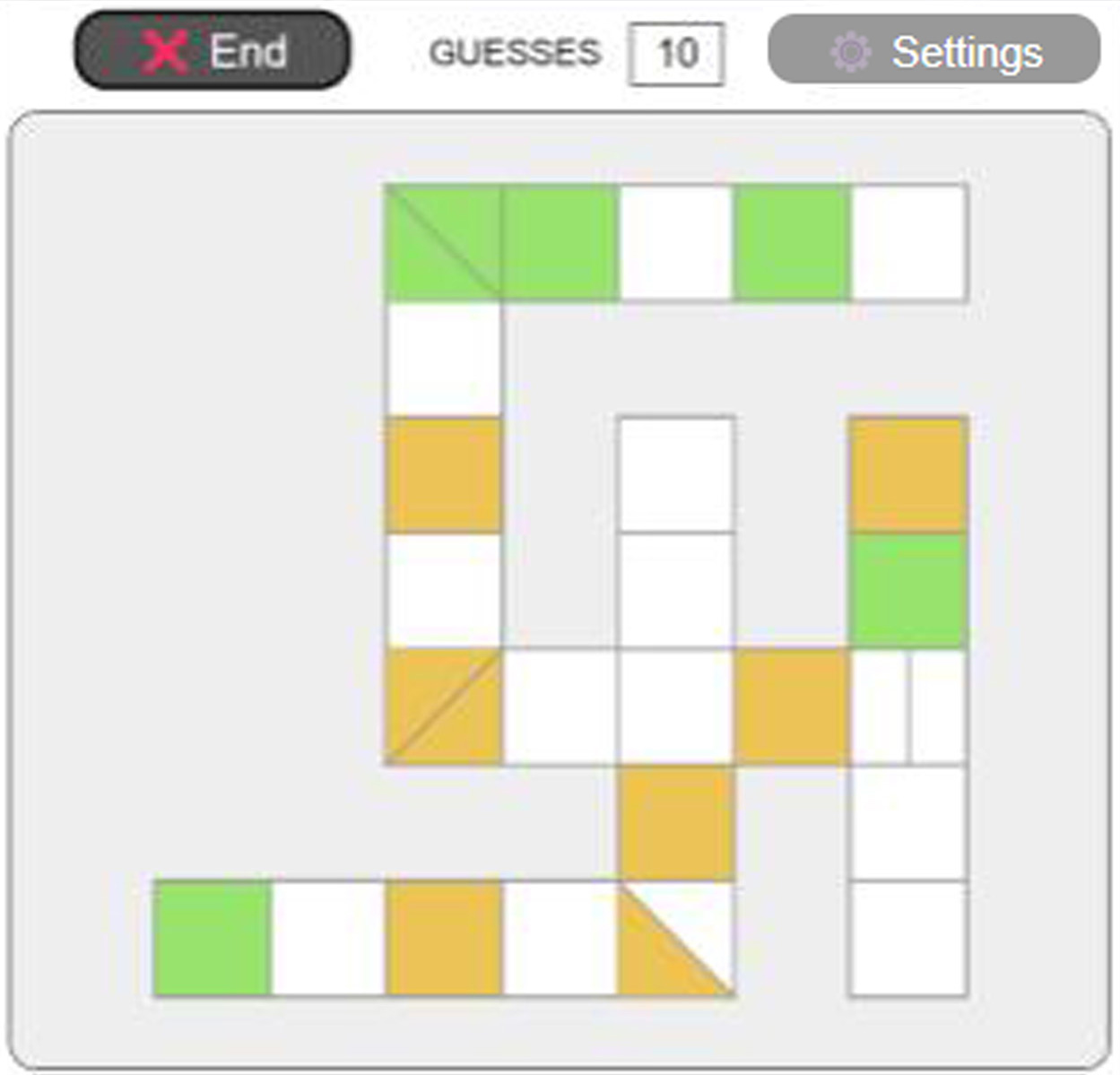Viewport: 1120px width, 1075px height.
Task: Select the orange tile left of the split white tile
Action: [792, 707]
